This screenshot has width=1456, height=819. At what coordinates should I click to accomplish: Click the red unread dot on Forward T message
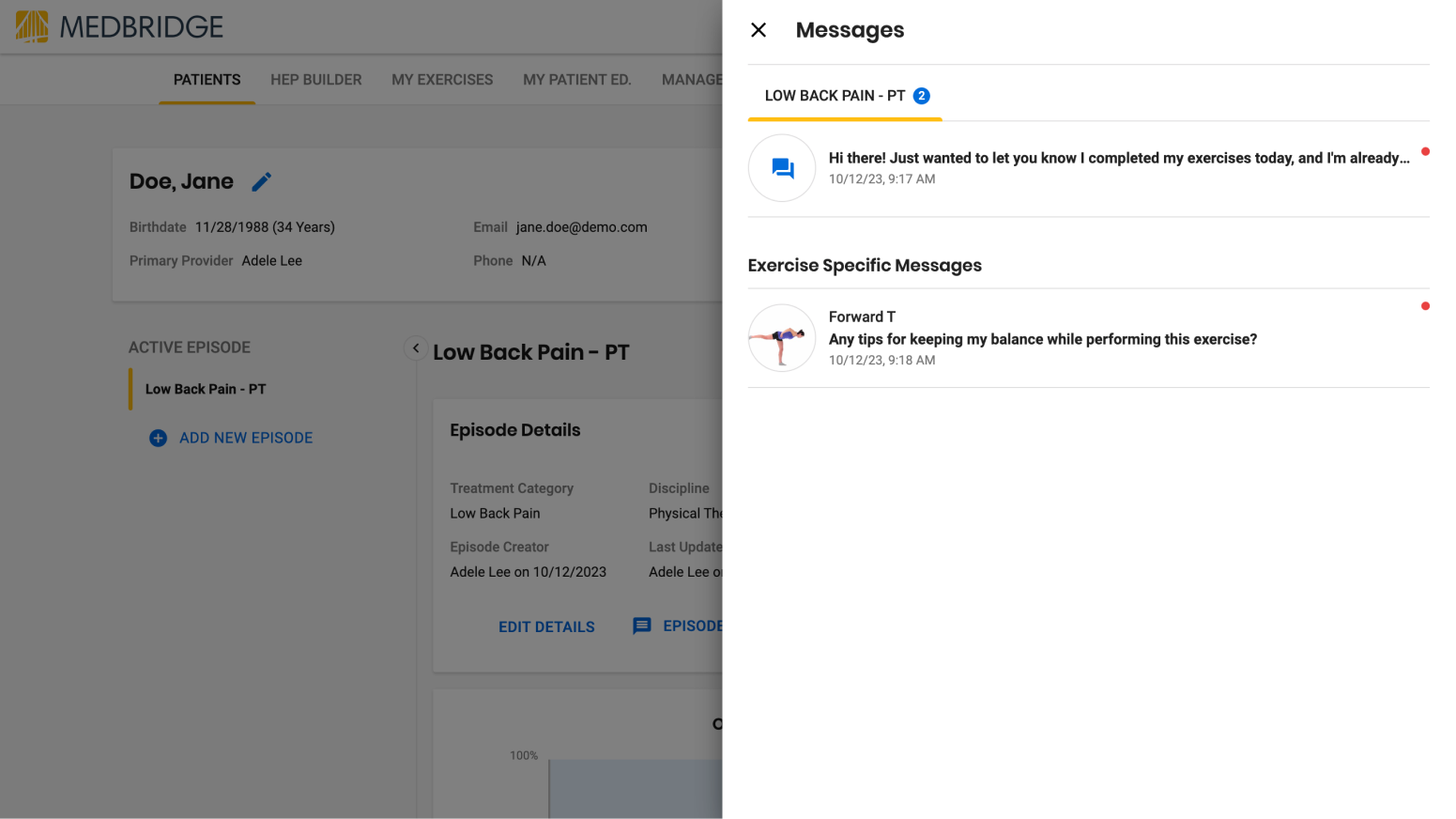click(x=1425, y=306)
